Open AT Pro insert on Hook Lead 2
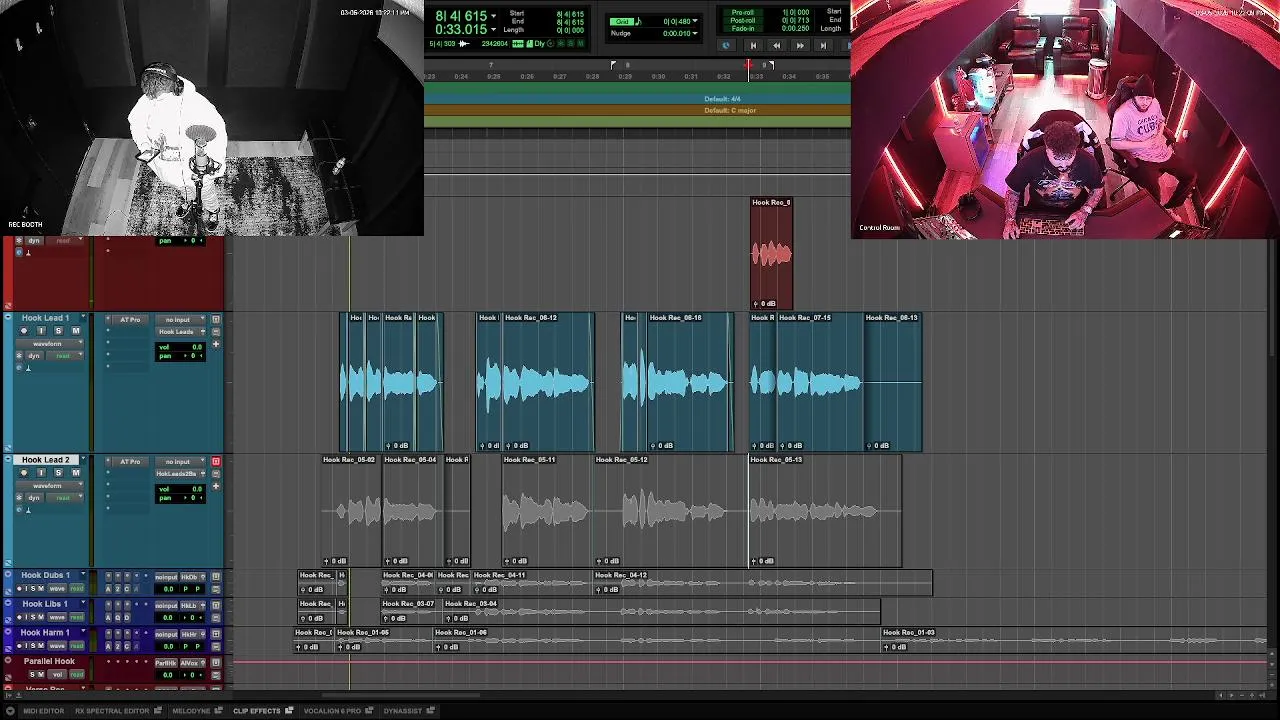 [x=130, y=462]
